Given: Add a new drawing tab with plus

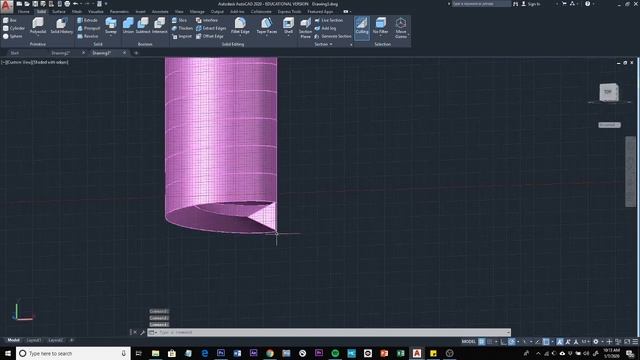Looking at the screenshot, I should tap(136, 53).
